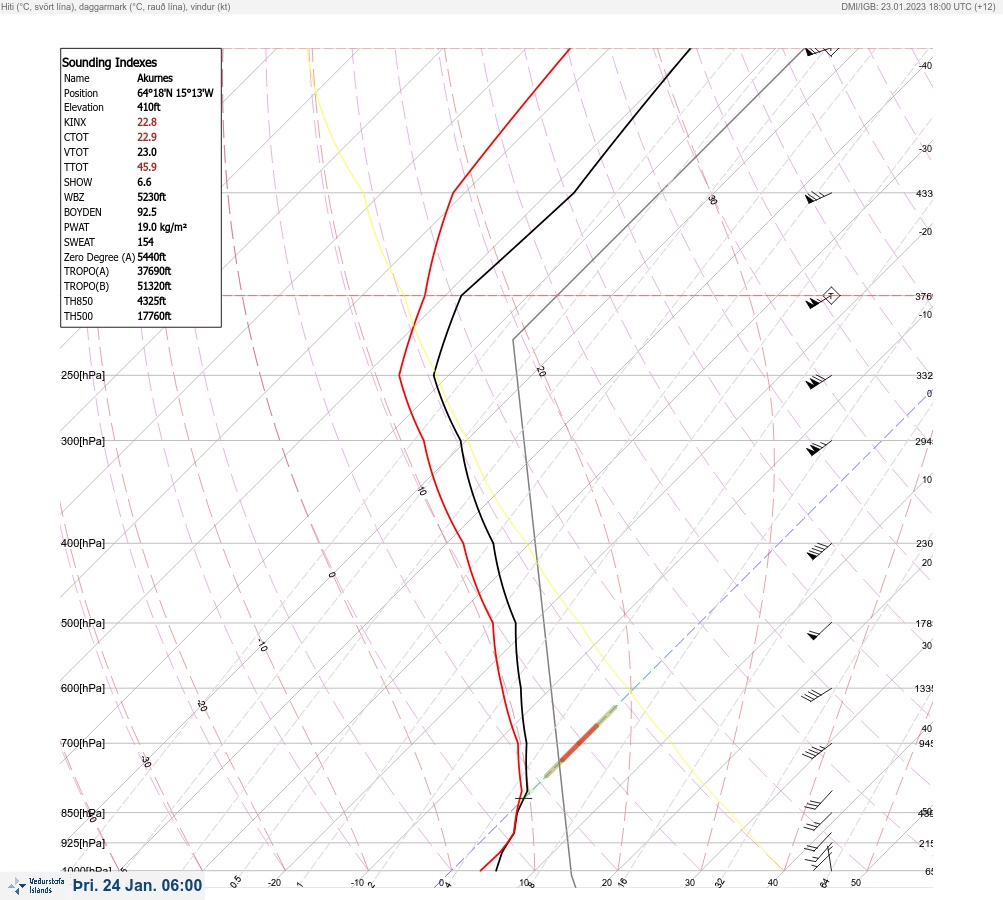1003x900 pixels.
Task: Click the VTOT value 23.0
Action: 146,152
